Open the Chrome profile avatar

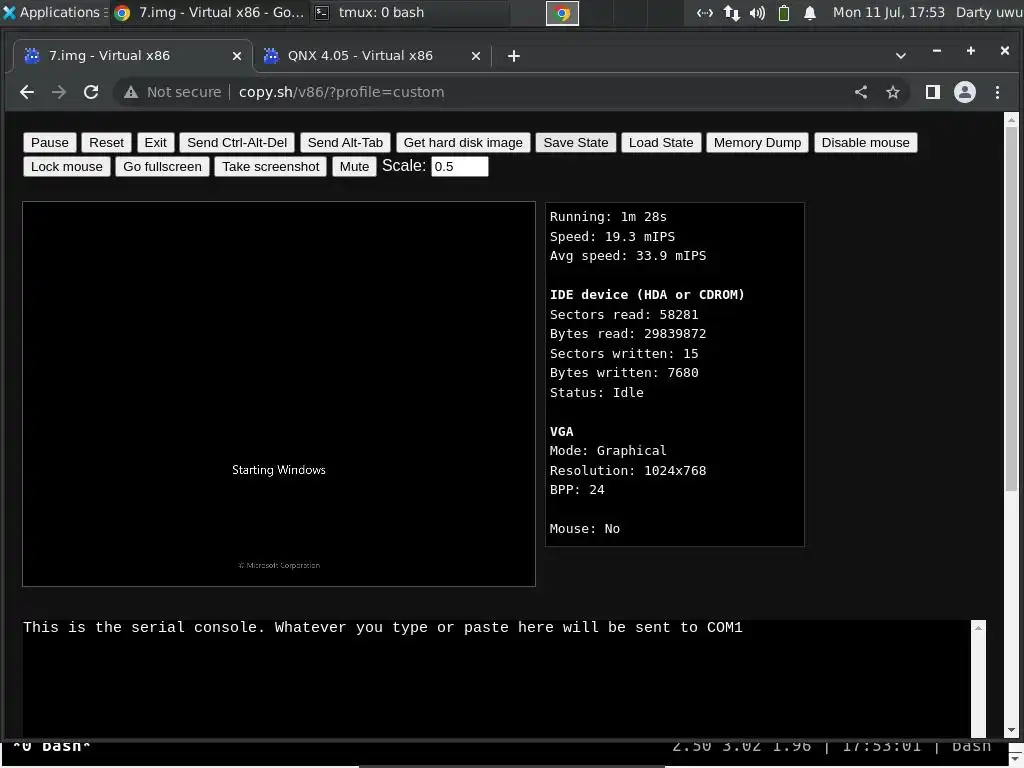click(965, 92)
